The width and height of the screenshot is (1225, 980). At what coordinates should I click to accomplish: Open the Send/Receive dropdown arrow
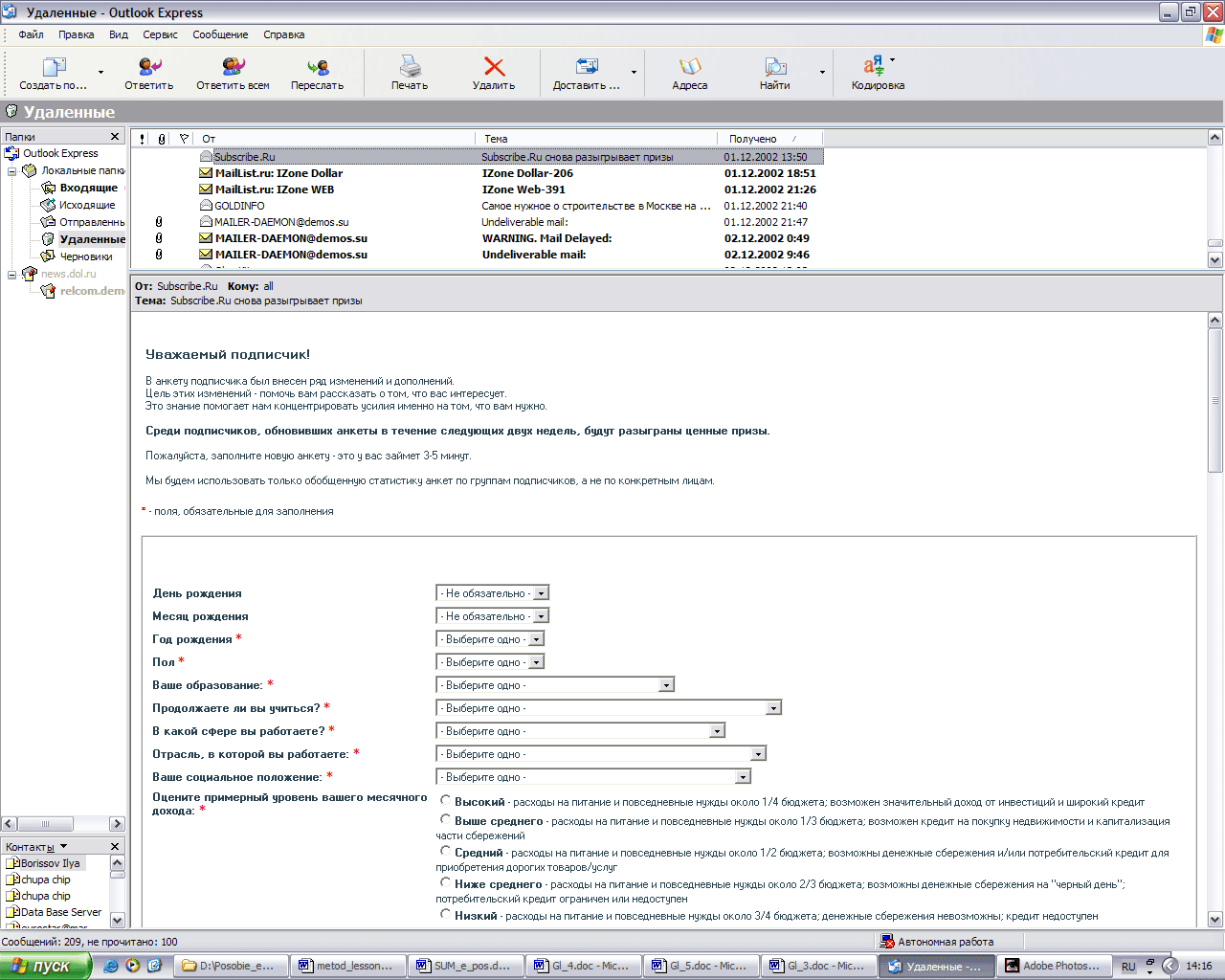[634, 73]
